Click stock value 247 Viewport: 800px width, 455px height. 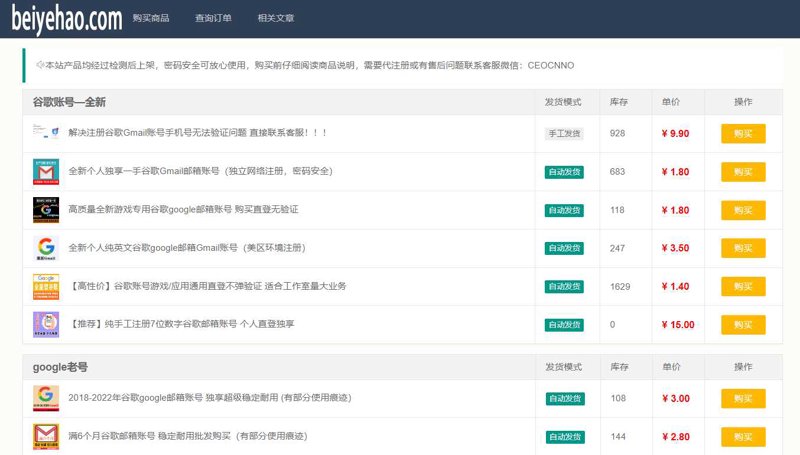[617, 248]
